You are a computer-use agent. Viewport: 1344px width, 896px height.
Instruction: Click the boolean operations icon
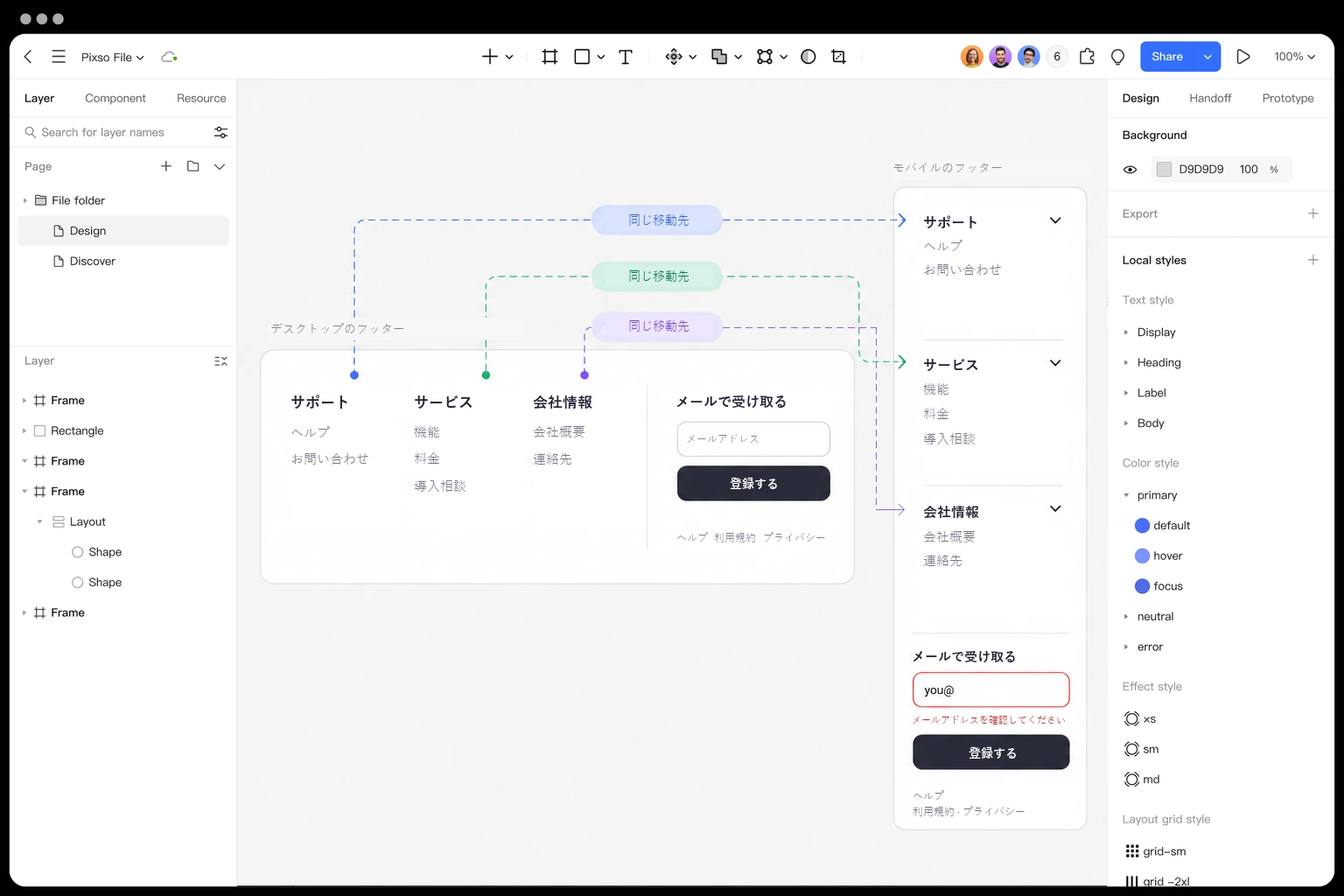click(x=719, y=57)
